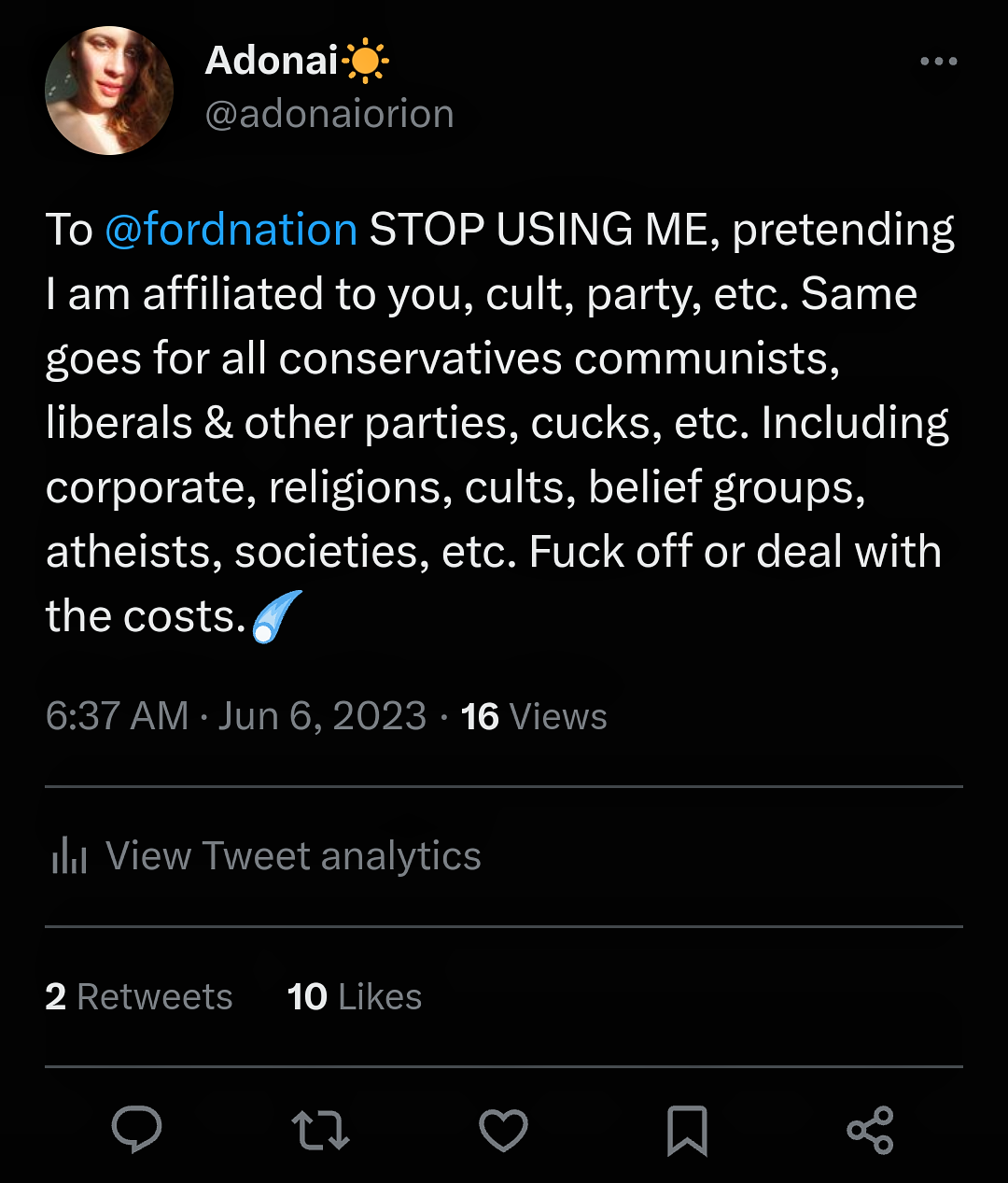Click the 16 Views count
The width and height of the screenshot is (1008, 1183).
tap(534, 717)
